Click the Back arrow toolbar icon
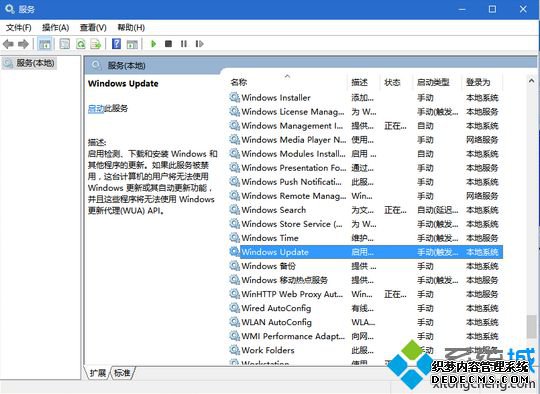 (8, 44)
